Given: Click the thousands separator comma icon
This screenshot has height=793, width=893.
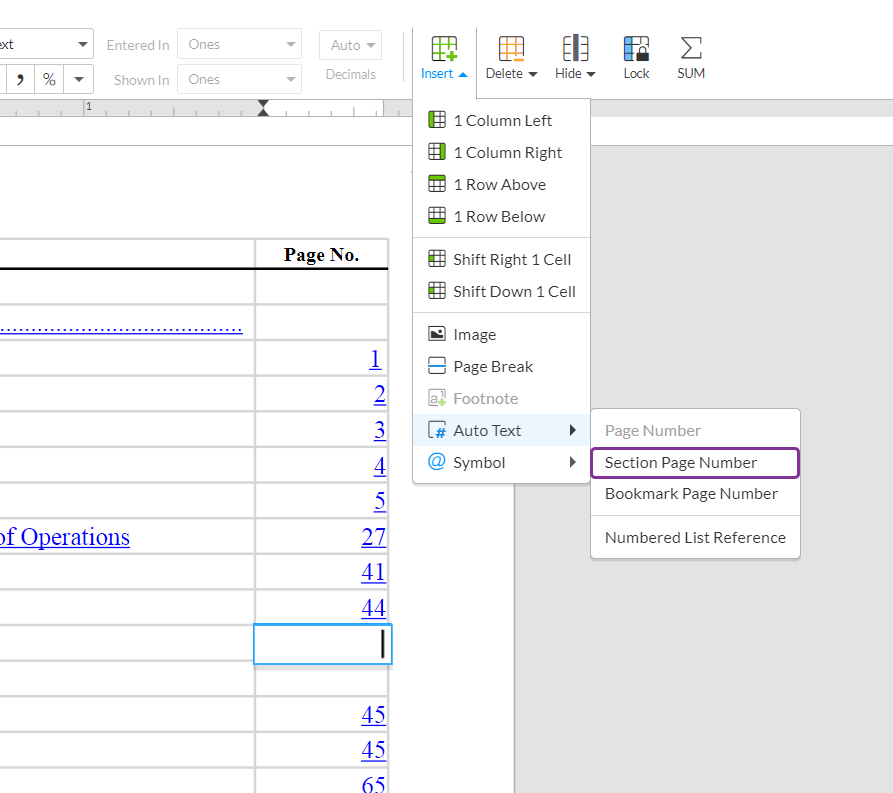Looking at the screenshot, I should (19, 79).
